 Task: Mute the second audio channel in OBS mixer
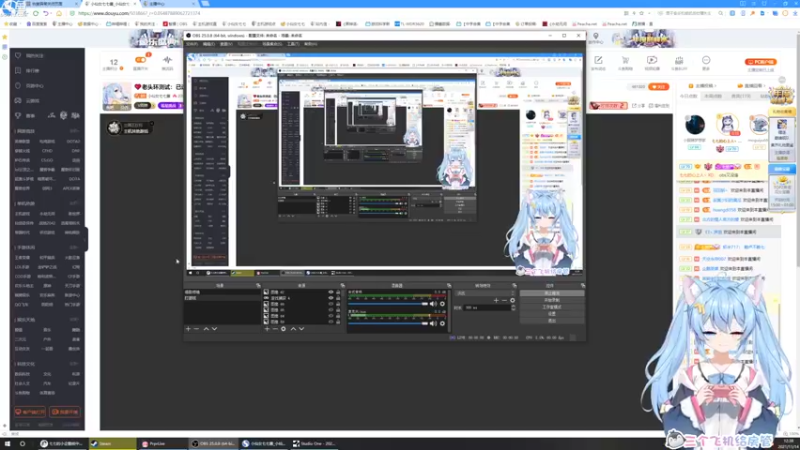click(x=433, y=323)
